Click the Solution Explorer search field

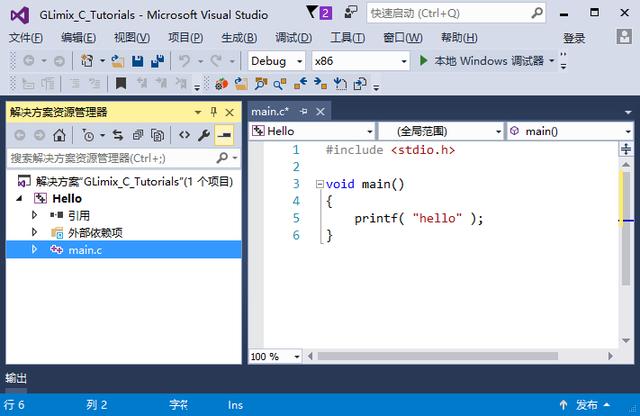(x=124, y=158)
